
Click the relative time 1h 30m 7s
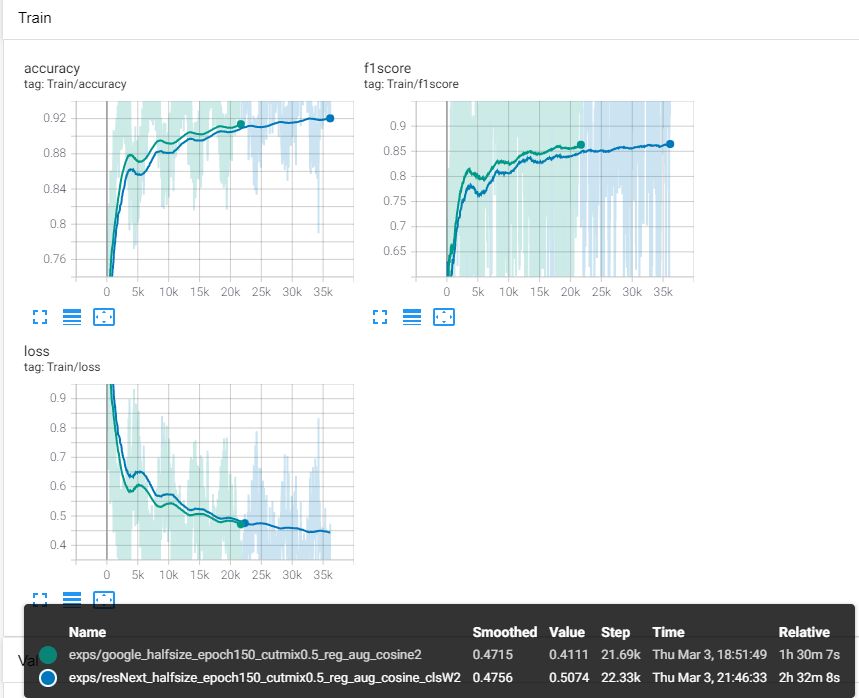click(809, 655)
